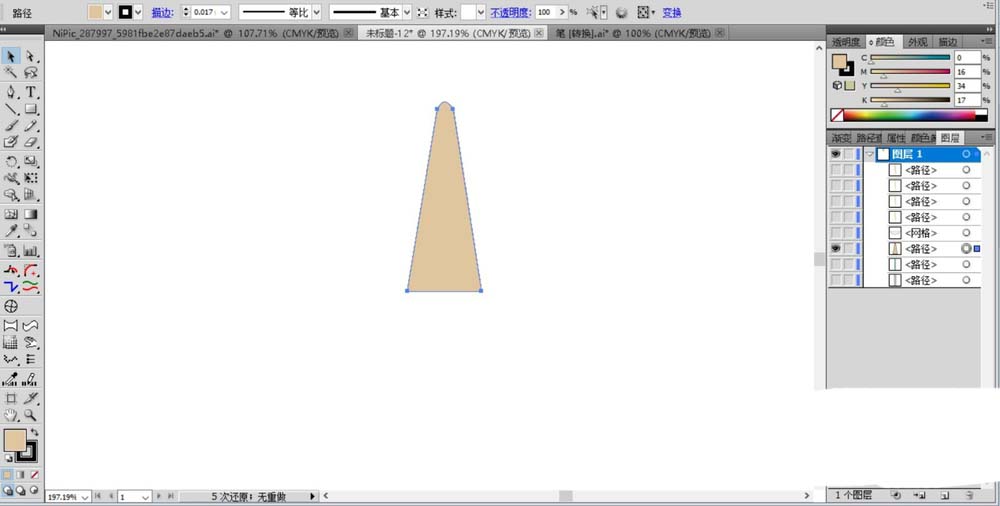Click the 描边 link in control bar
The image size is (1000, 506).
pos(162,13)
